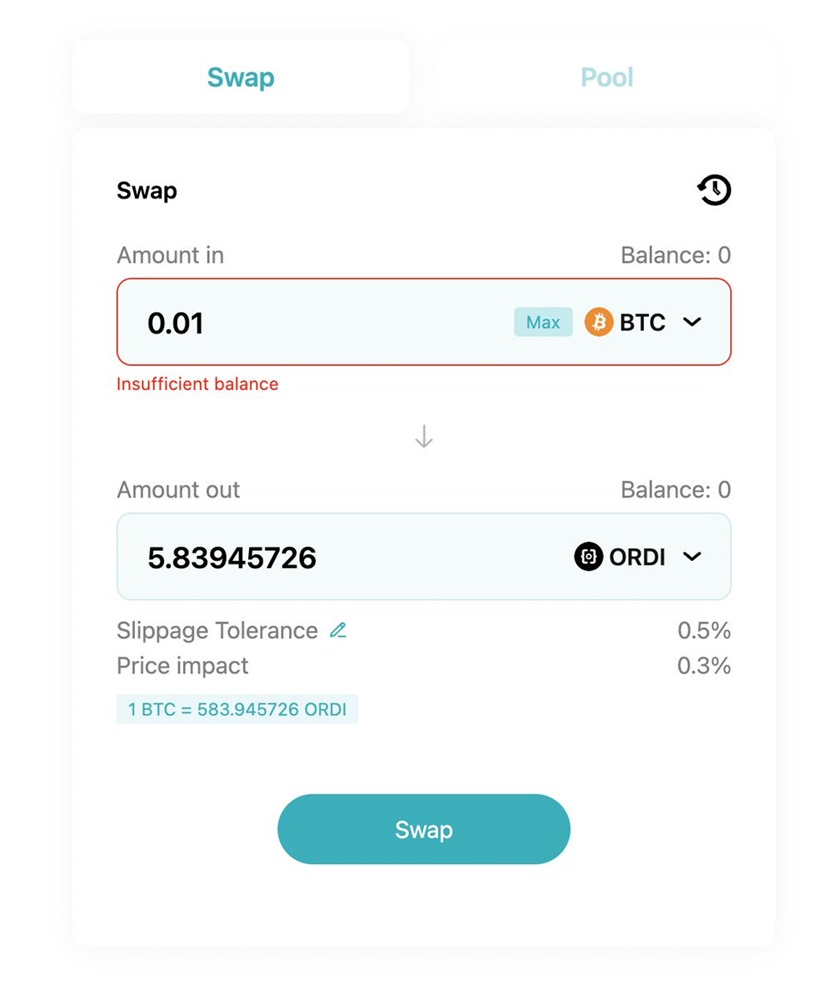Click the down arrow between the amount fields
This screenshot has width=832, height=1000.
tap(424, 437)
